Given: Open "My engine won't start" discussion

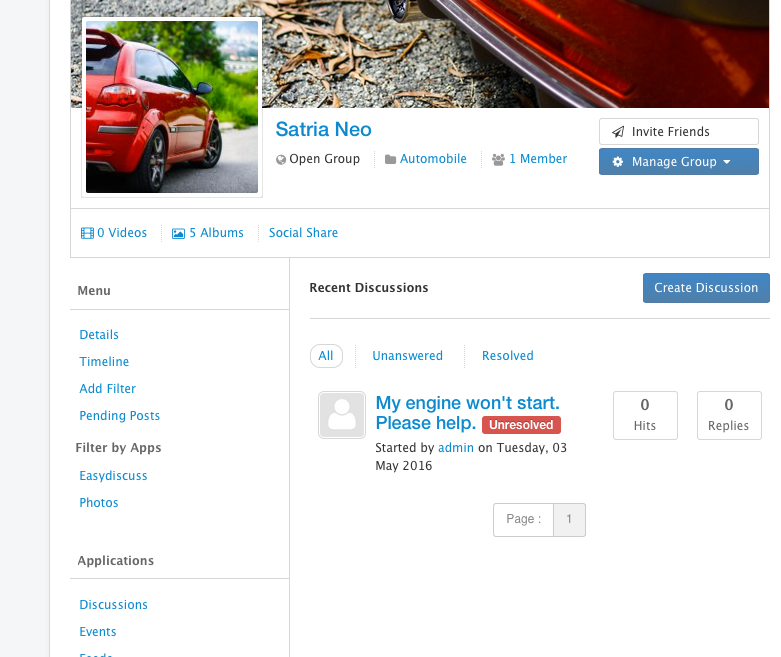Looking at the screenshot, I should point(467,404).
